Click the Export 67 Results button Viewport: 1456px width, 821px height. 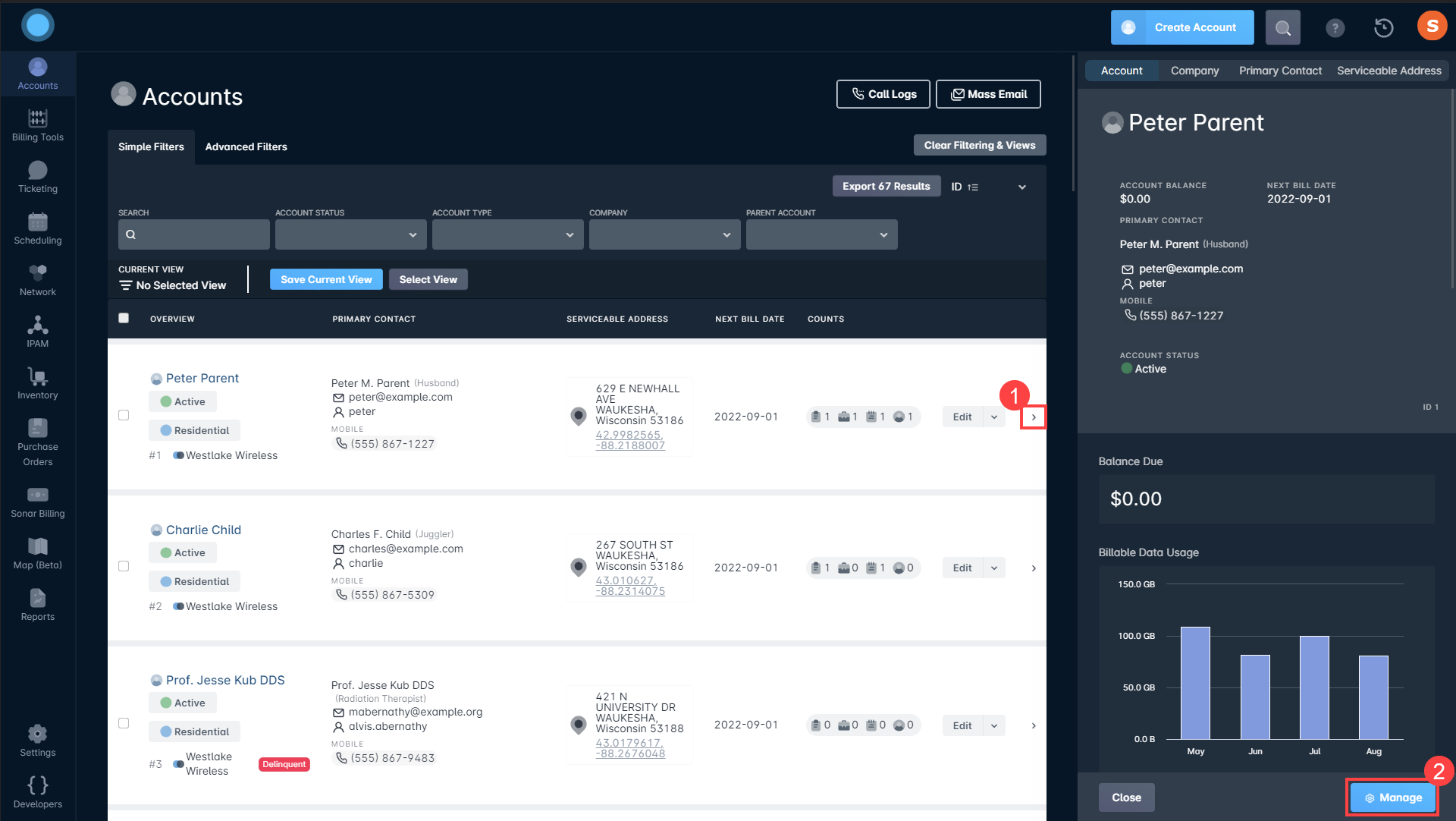[886, 186]
